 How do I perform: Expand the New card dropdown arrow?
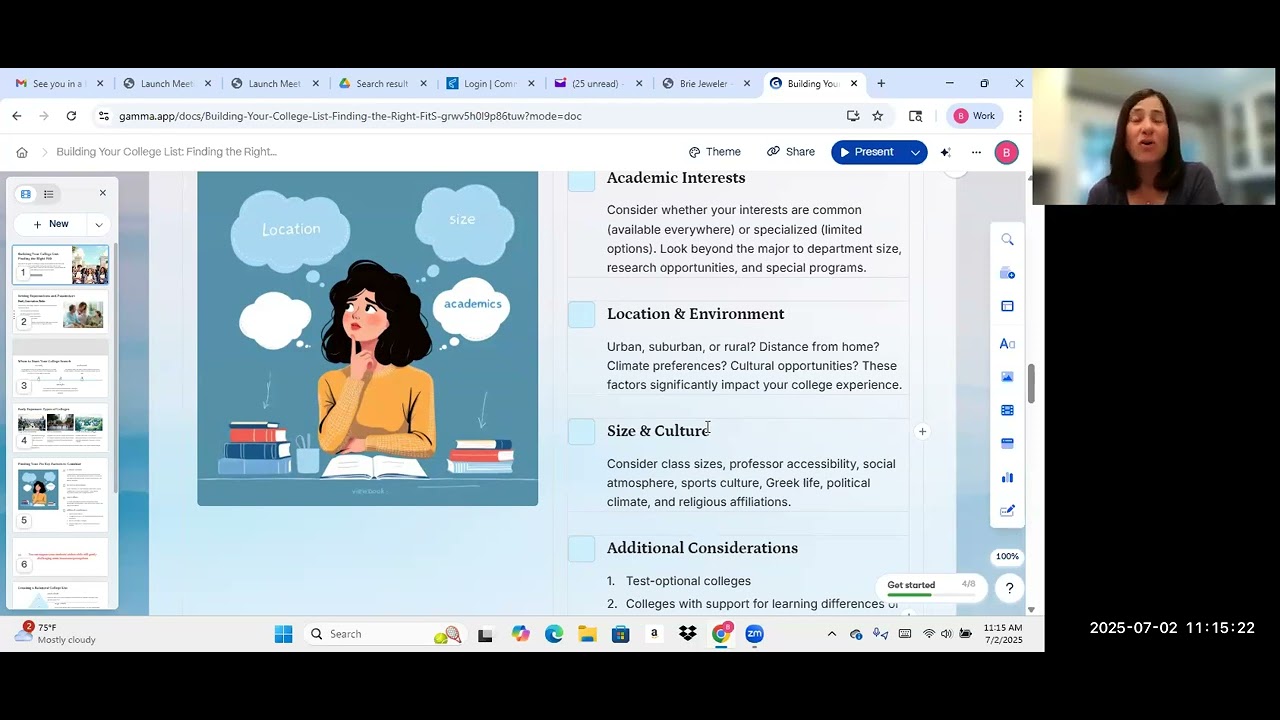click(98, 224)
